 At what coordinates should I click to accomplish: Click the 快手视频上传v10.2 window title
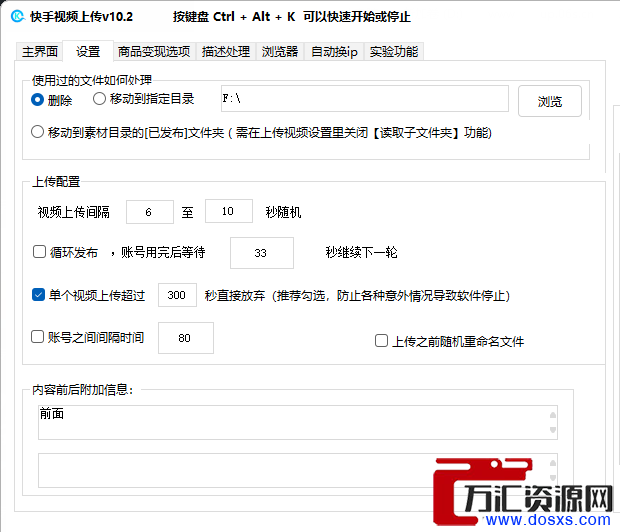click(81, 17)
